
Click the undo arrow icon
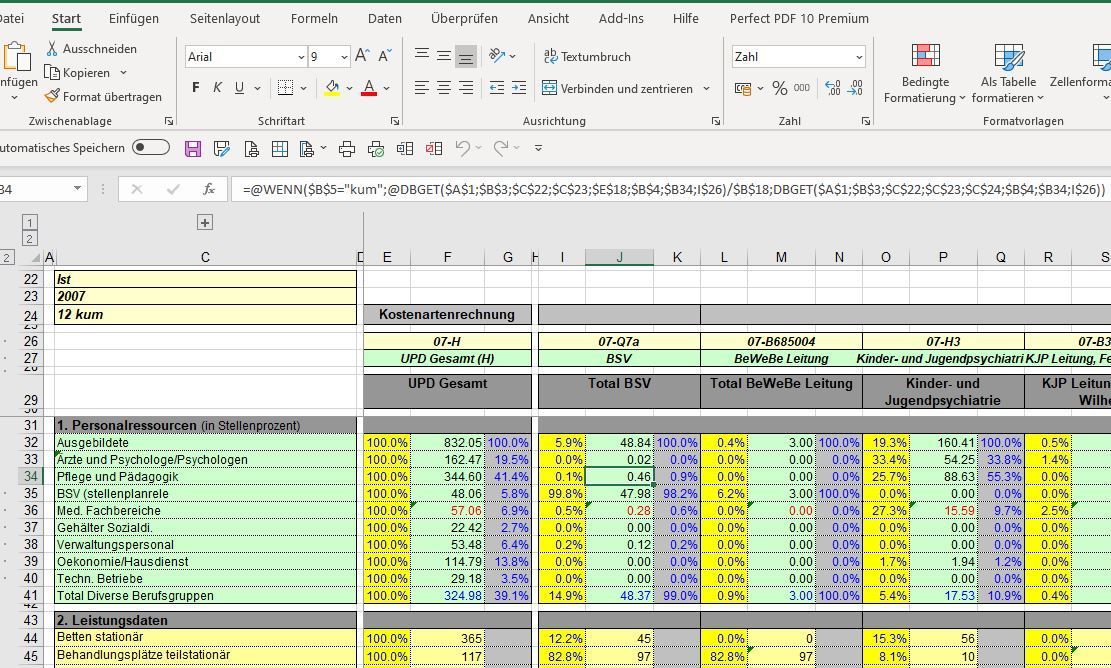click(x=462, y=149)
